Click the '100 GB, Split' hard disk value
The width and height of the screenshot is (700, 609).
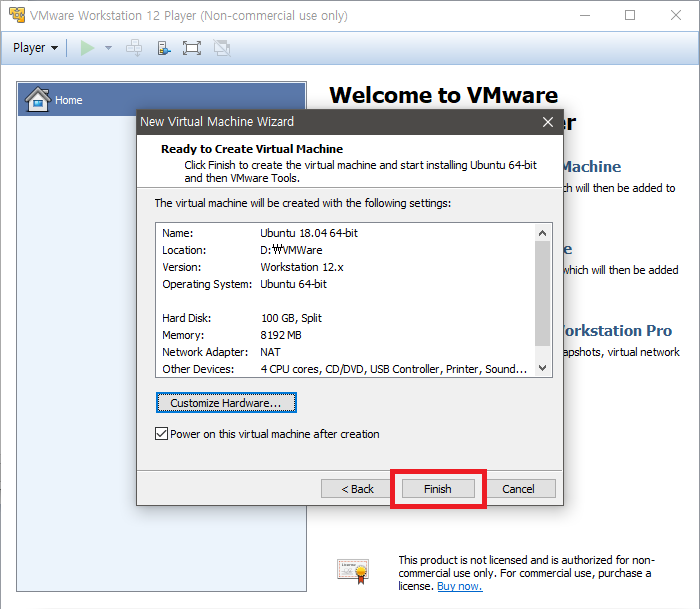(x=291, y=318)
